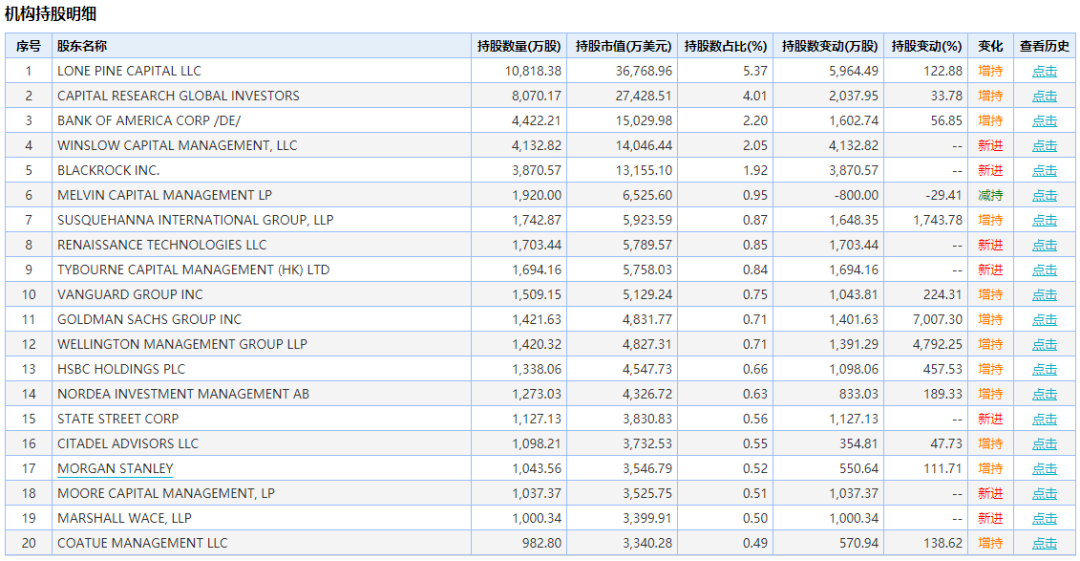Select GOLDMAN SACHS GROUP INC cell
Image resolution: width=1080 pixels, height=561 pixels.
coord(261,319)
